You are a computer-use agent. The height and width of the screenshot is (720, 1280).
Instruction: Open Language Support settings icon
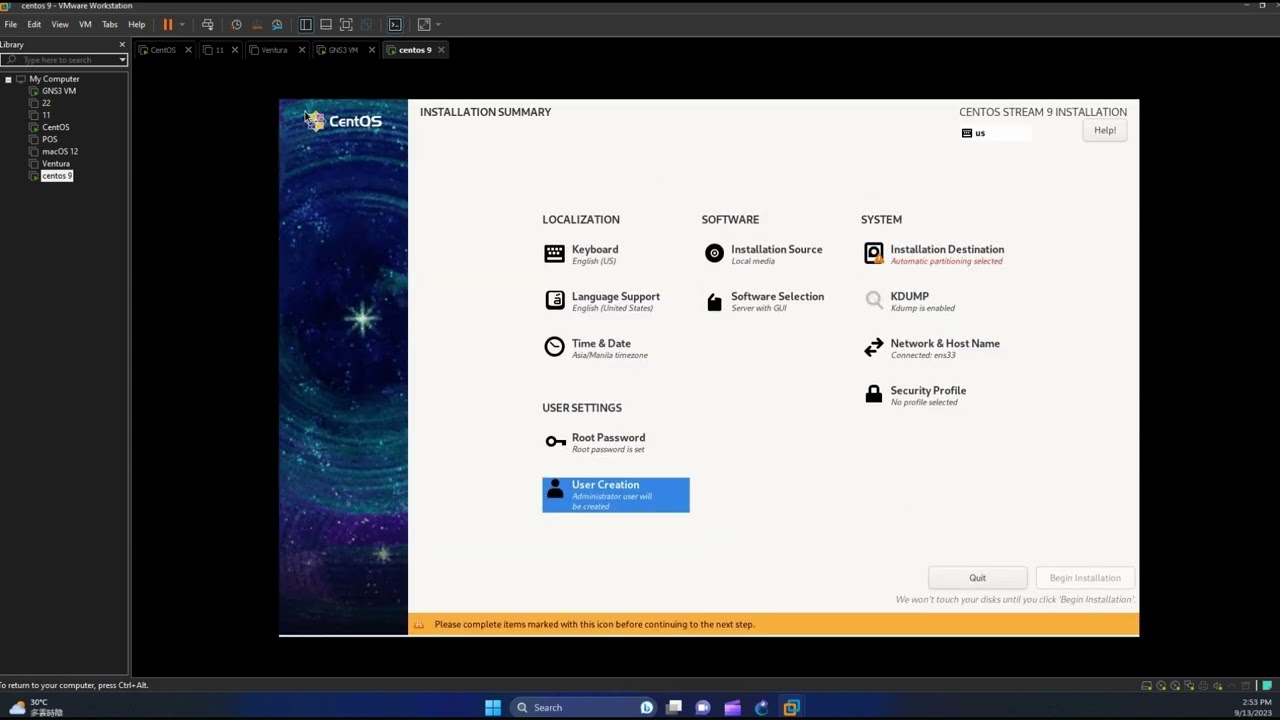pyautogui.click(x=554, y=301)
